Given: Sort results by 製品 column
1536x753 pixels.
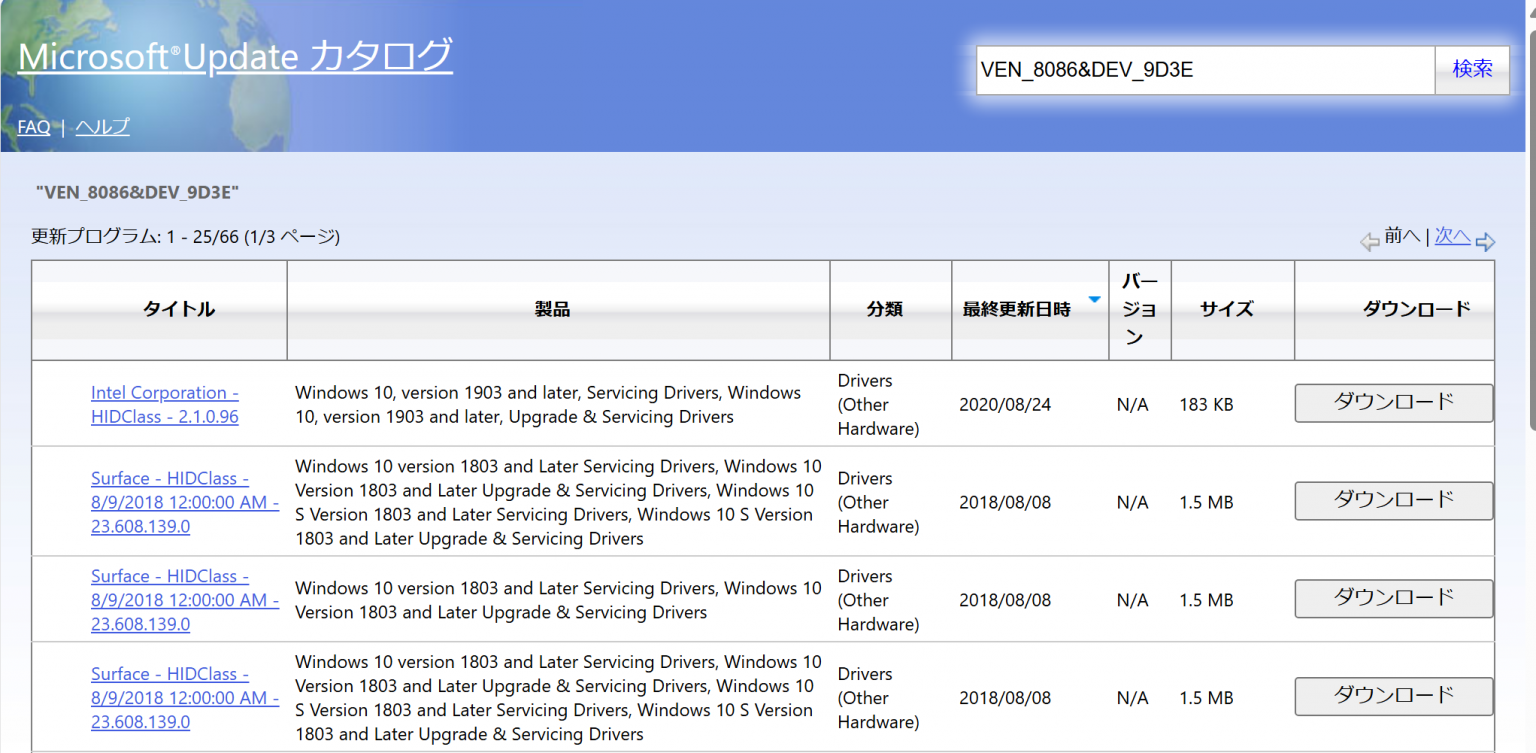Looking at the screenshot, I should click(552, 310).
